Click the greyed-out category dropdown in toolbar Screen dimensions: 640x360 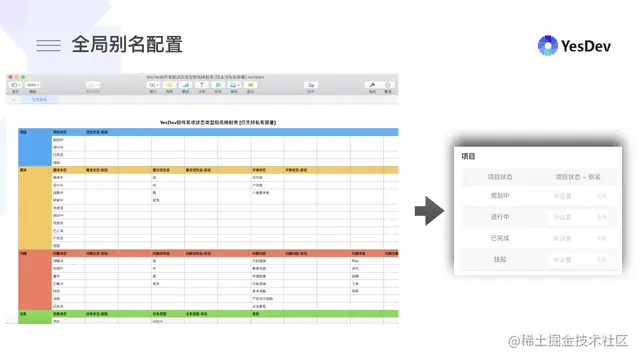click(93, 85)
